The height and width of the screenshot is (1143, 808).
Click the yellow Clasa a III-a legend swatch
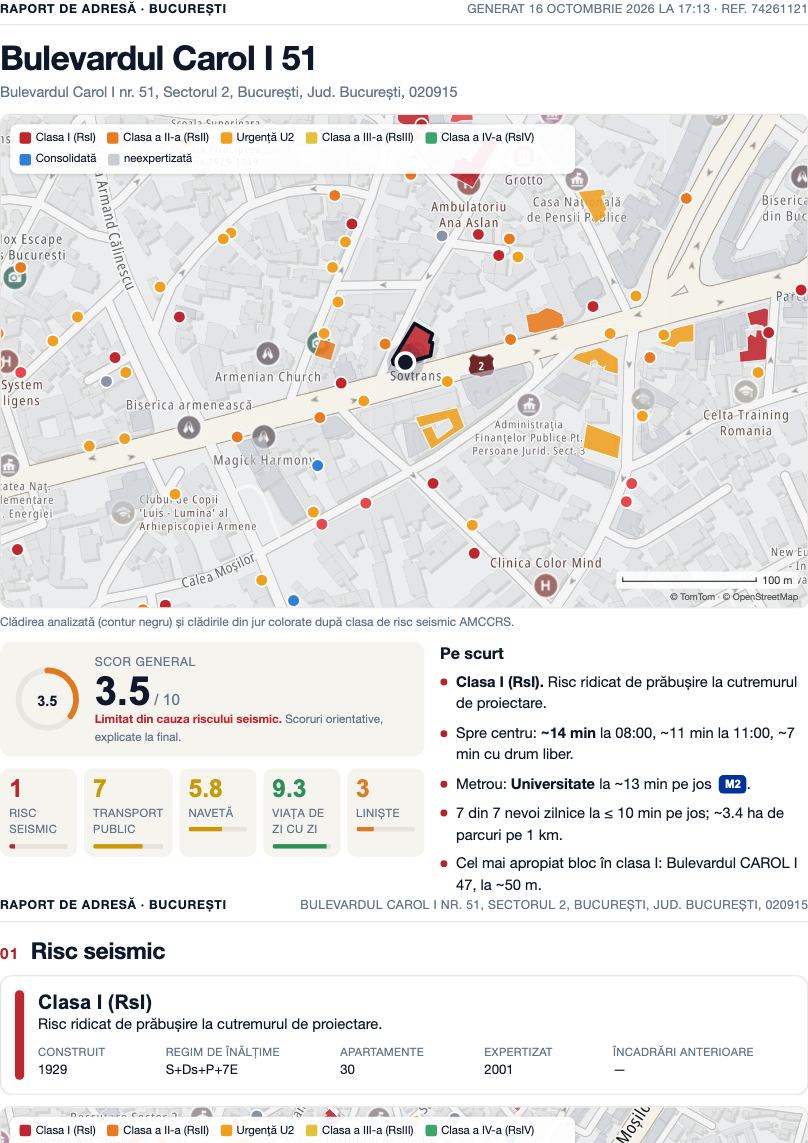point(311,138)
